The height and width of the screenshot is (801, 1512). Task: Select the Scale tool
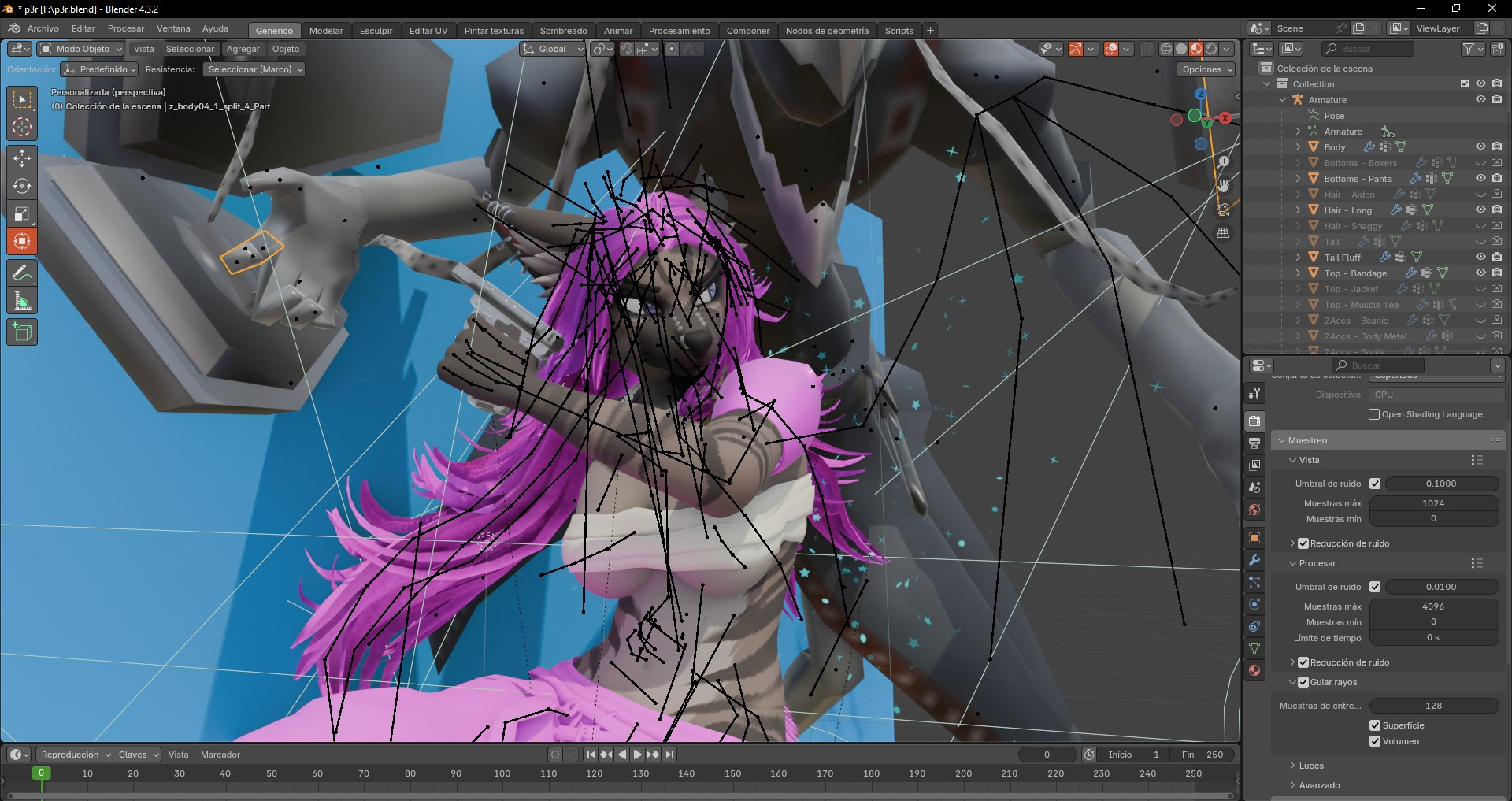tap(22, 213)
